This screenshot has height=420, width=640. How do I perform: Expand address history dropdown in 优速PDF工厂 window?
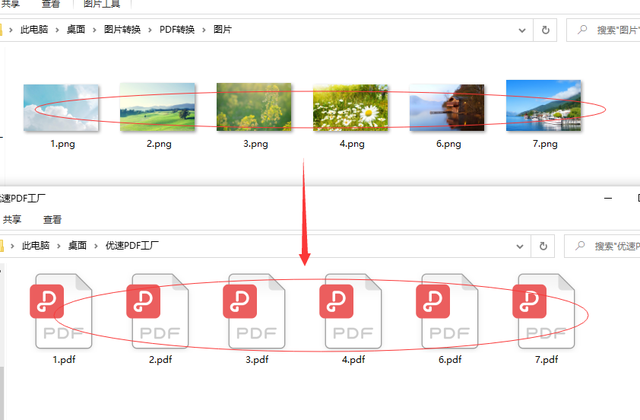click(x=520, y=245)
